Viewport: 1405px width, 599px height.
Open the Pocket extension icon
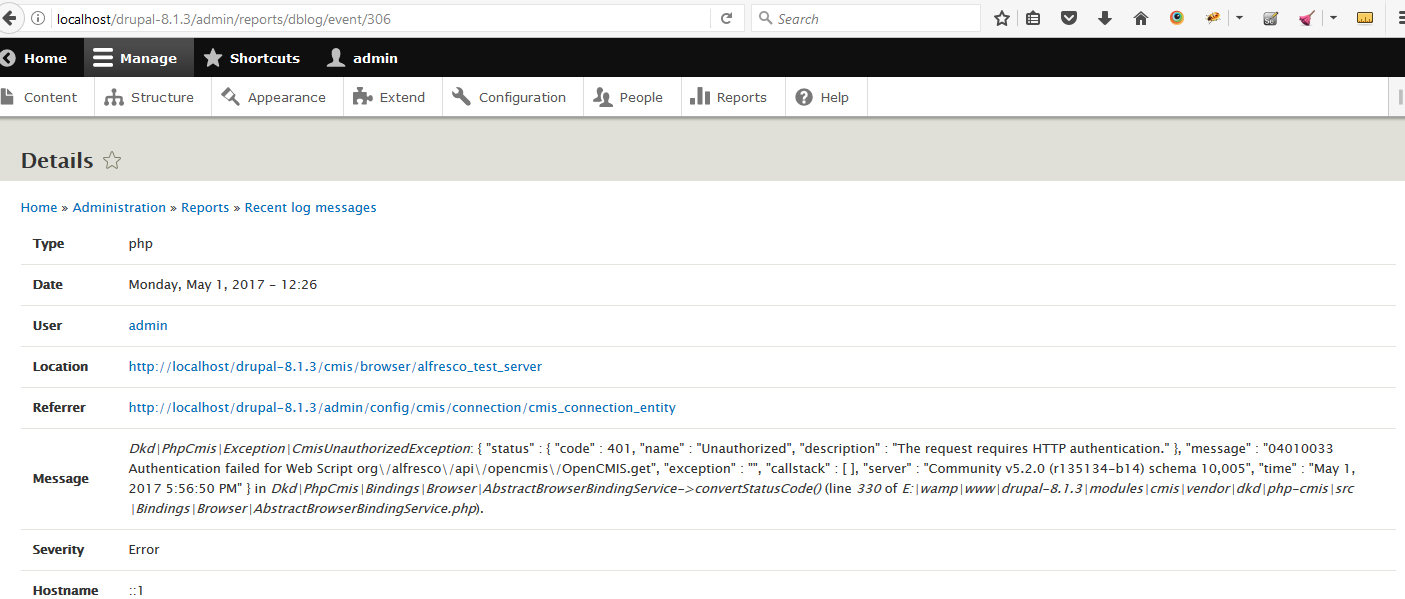1069,18
